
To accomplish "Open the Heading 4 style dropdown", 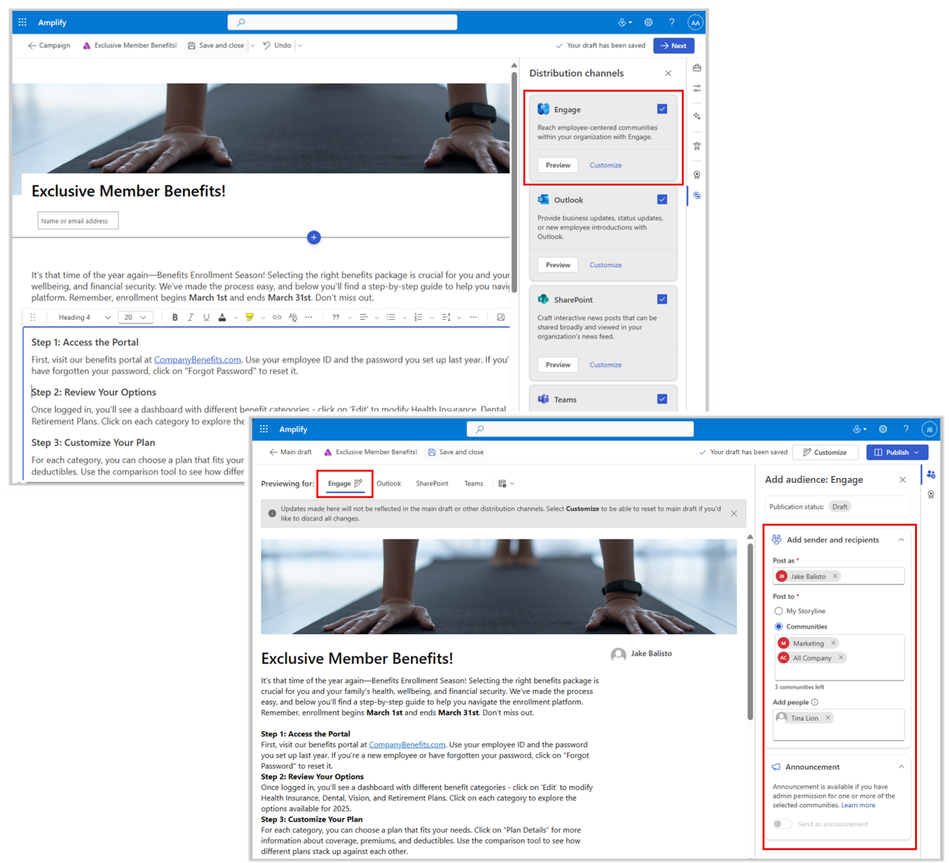I will pos(84,317).
